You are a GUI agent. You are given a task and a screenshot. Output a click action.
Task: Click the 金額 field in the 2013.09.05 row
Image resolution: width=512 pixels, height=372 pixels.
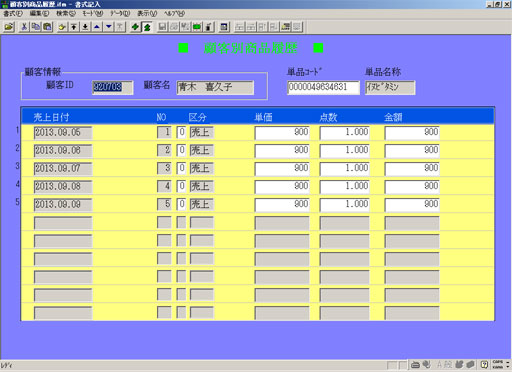click(x=412, y=132)
